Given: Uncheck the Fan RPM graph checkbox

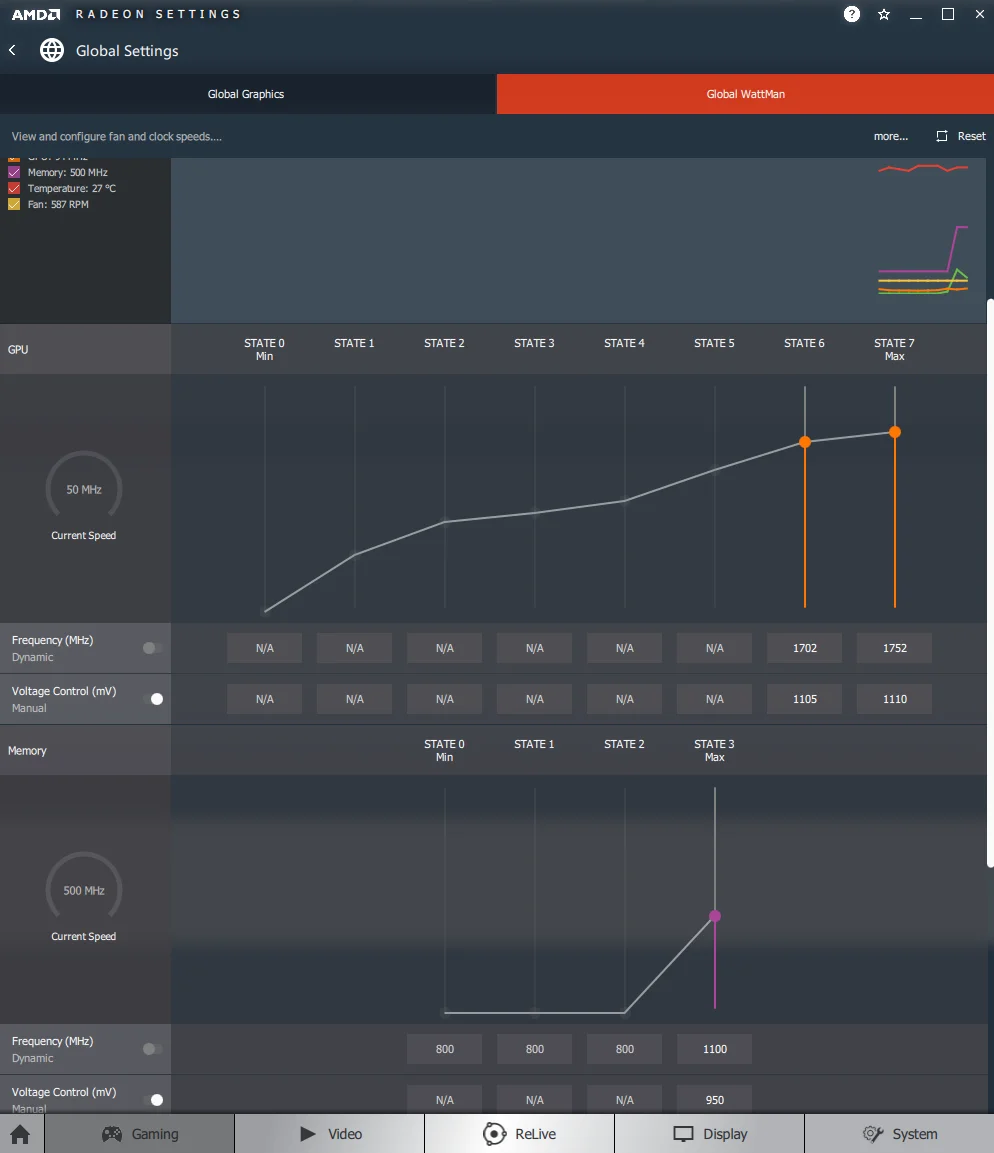Looking at the screenshot, I should pos(14,204).
